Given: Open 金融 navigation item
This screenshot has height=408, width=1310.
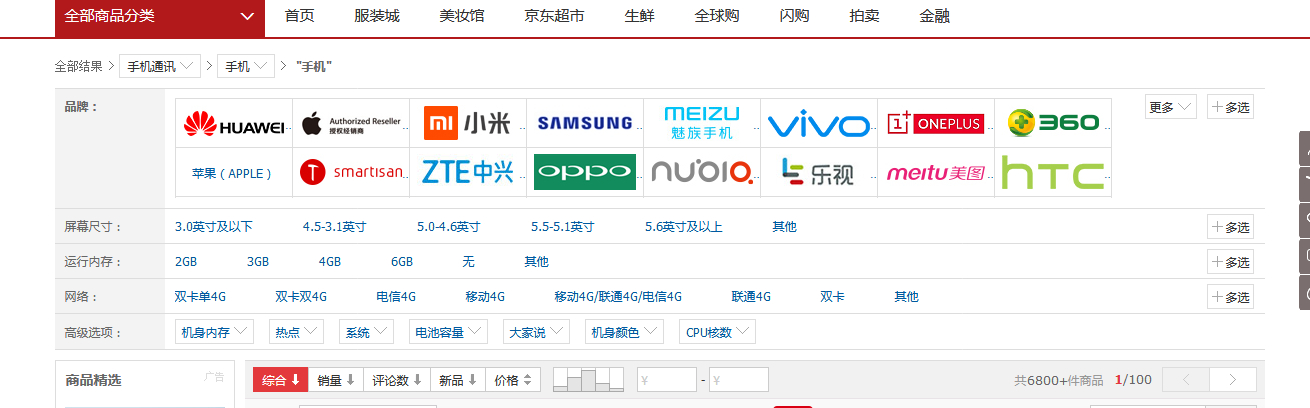Looking at the screenshot, I should pyautogui.click(x=934, y=16).
